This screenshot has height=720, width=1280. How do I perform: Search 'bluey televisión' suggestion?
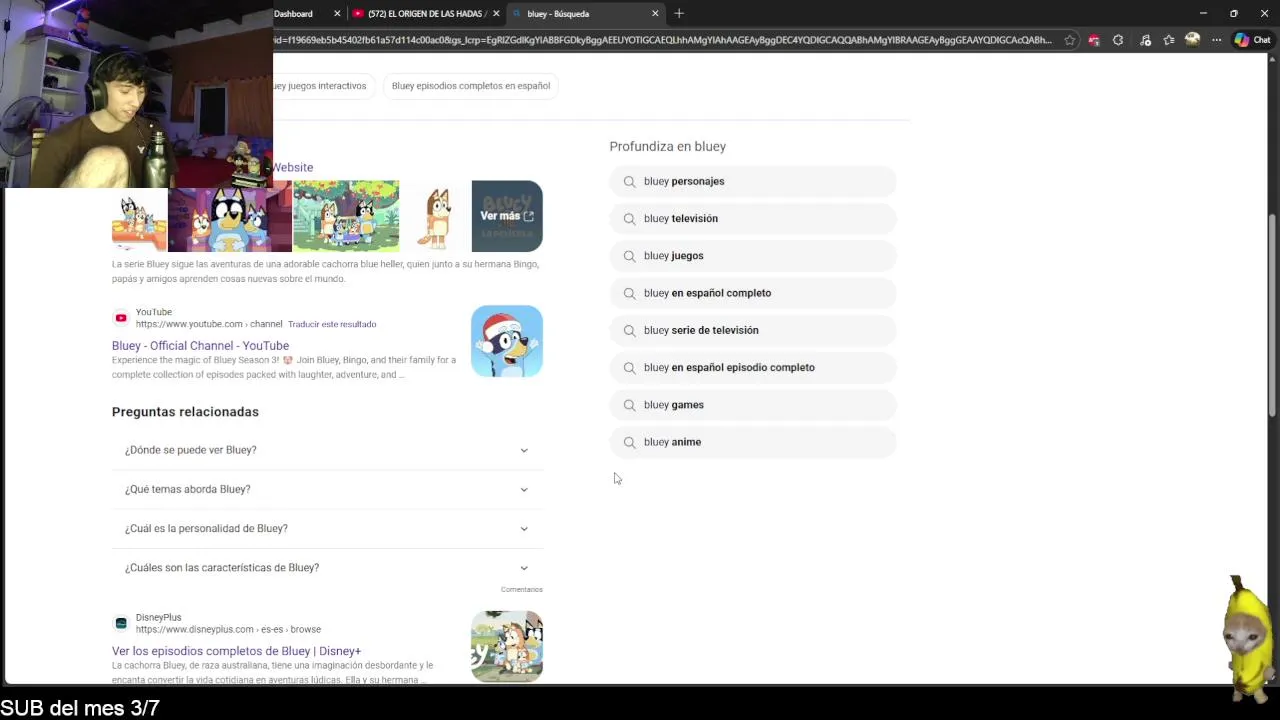point(753,218)
